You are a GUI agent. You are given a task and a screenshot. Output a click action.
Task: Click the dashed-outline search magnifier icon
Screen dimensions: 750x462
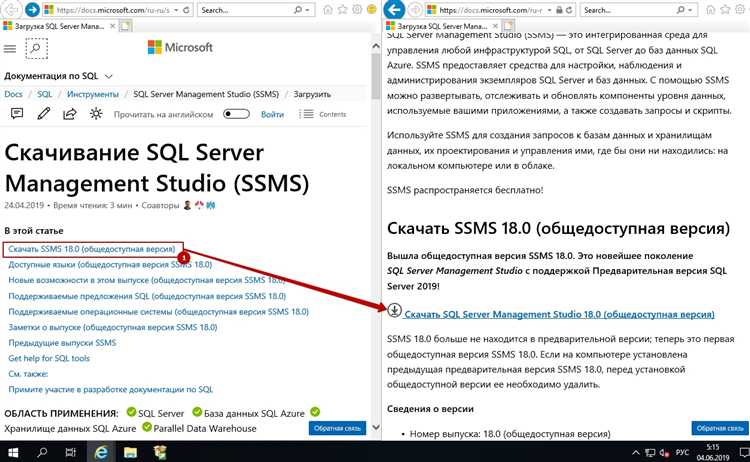click(x=35, y=48)
